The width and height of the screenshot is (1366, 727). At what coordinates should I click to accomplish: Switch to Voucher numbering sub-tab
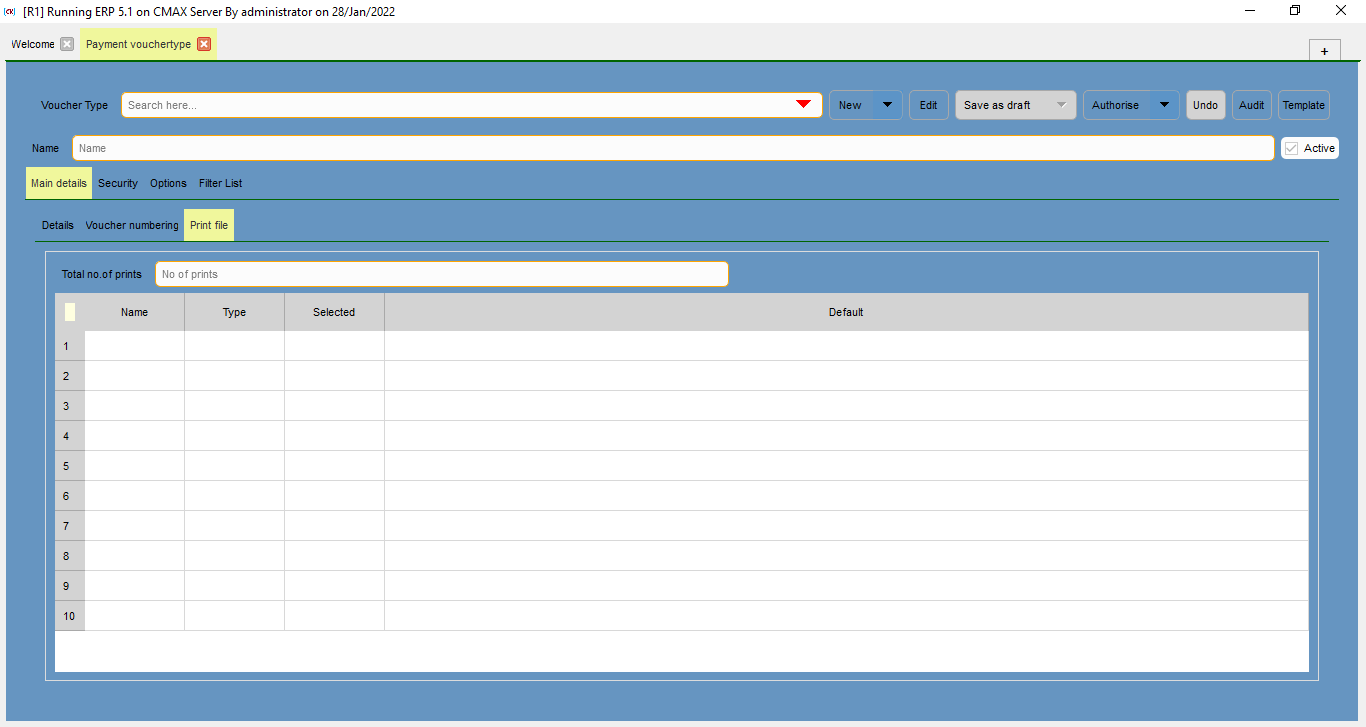click(x=132, y=225)
